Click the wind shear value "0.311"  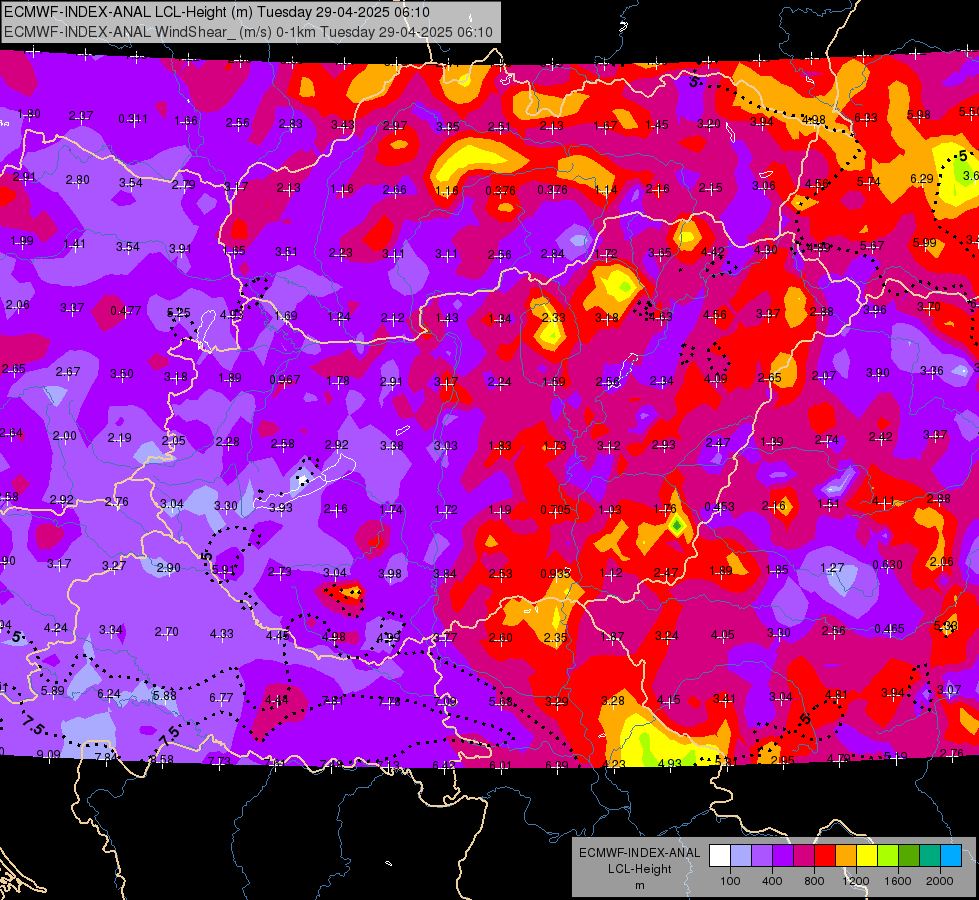[x=133, y=119]
